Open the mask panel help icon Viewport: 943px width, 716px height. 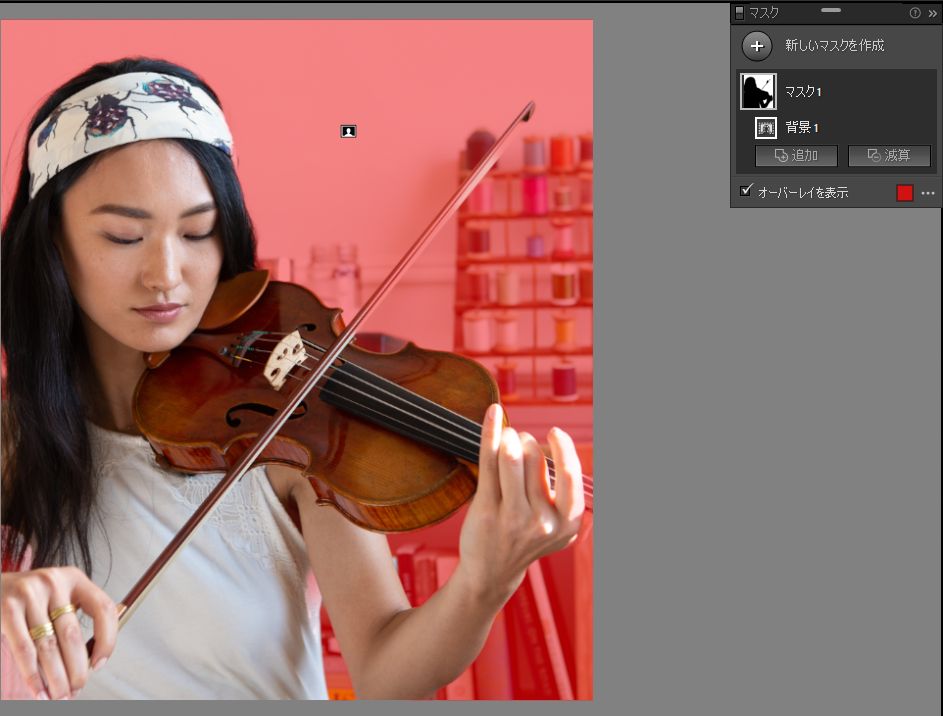coord(915,13)
